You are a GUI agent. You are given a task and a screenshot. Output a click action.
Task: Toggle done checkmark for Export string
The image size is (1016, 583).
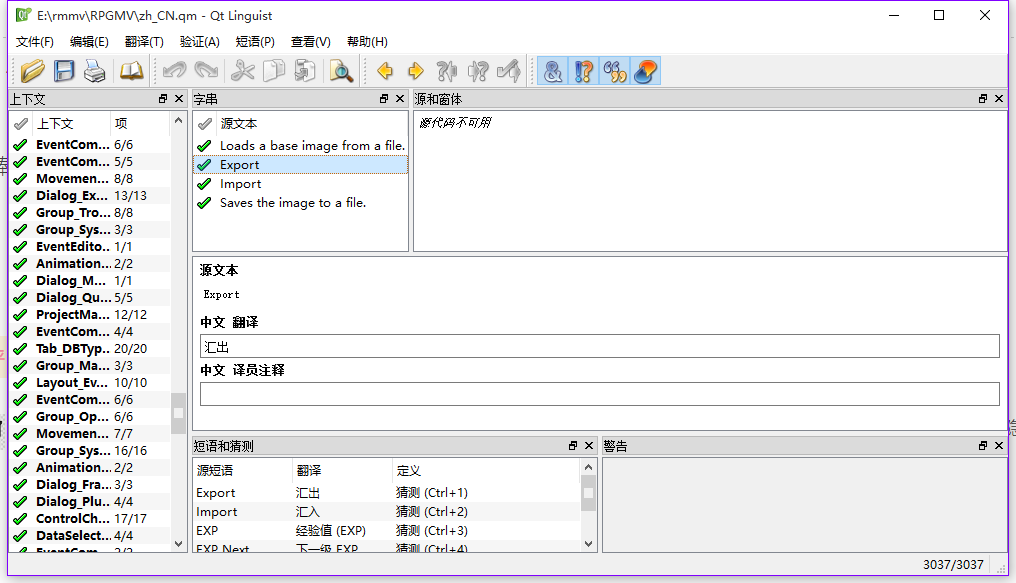(205, 165)
